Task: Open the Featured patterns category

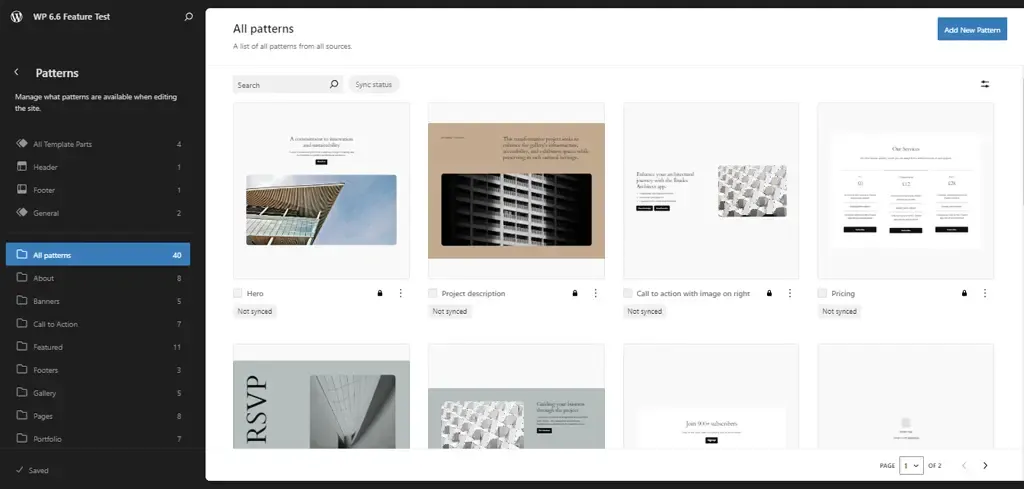Action: coord(98,347)
